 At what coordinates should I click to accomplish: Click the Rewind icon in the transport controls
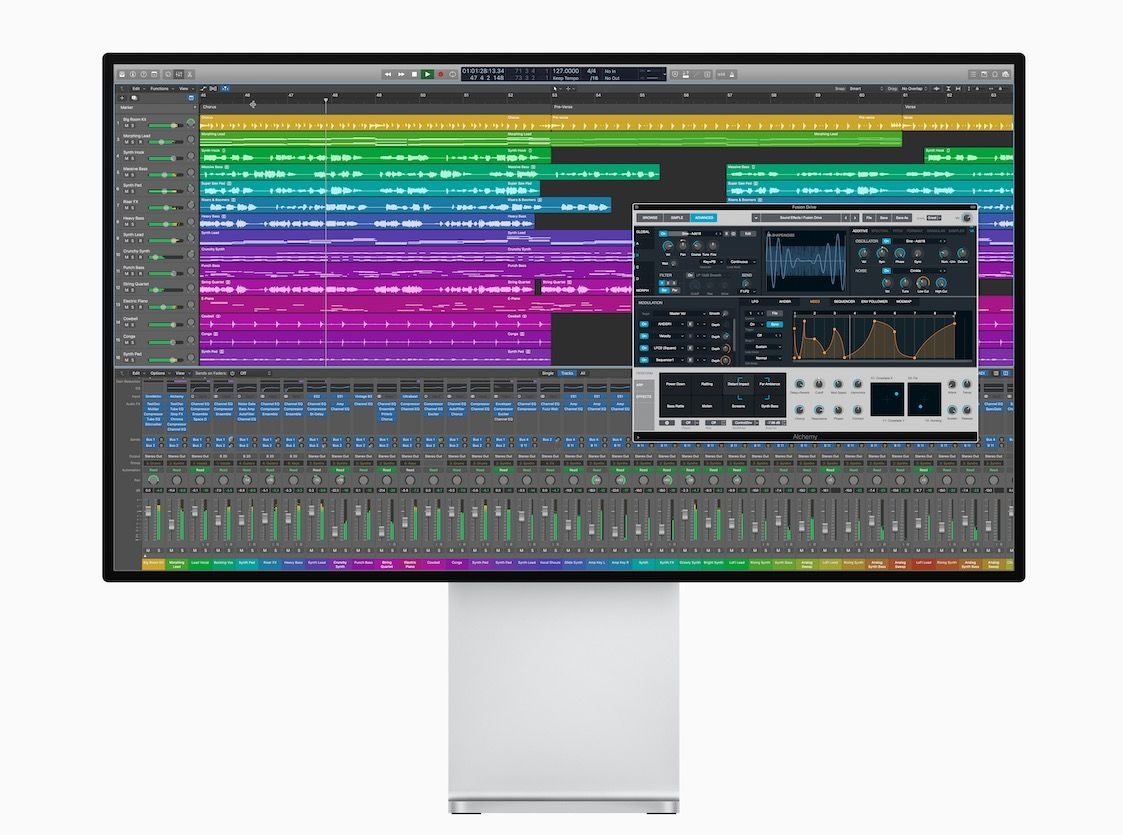[x=388, y=73]
